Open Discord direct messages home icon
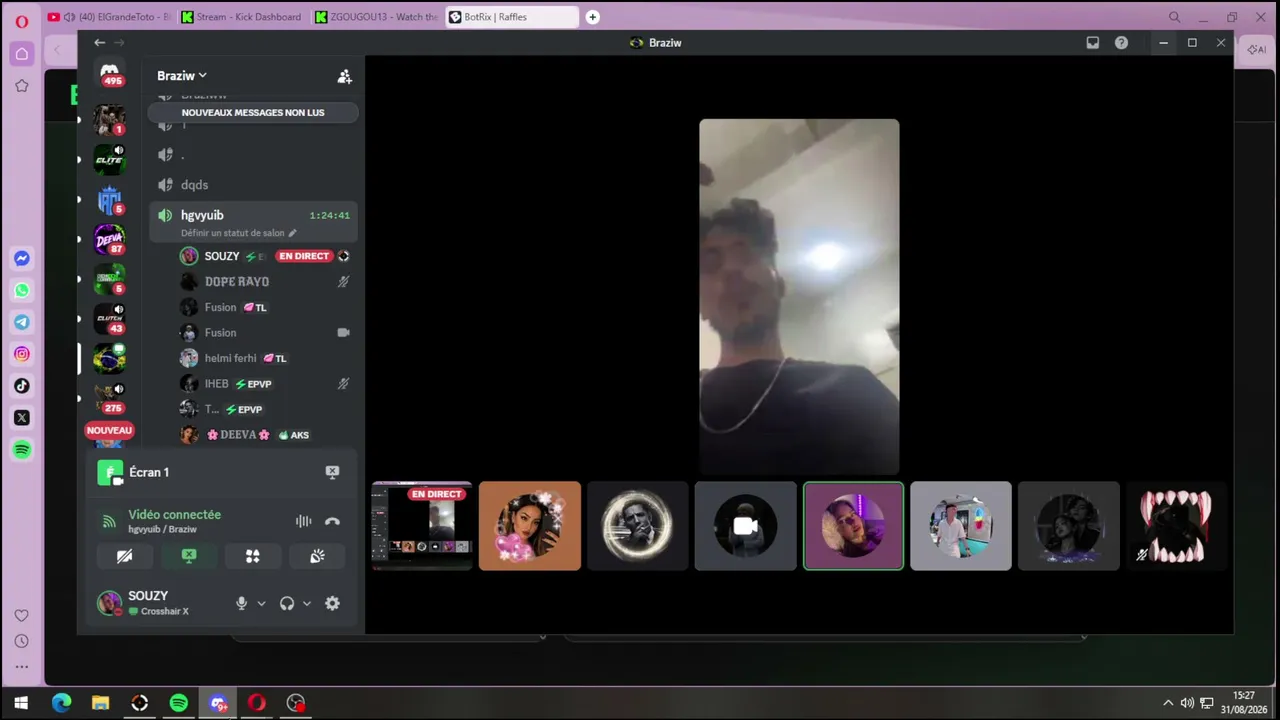Image resolution: width=1280 pixels, height=720 pixels. [110, 72]
